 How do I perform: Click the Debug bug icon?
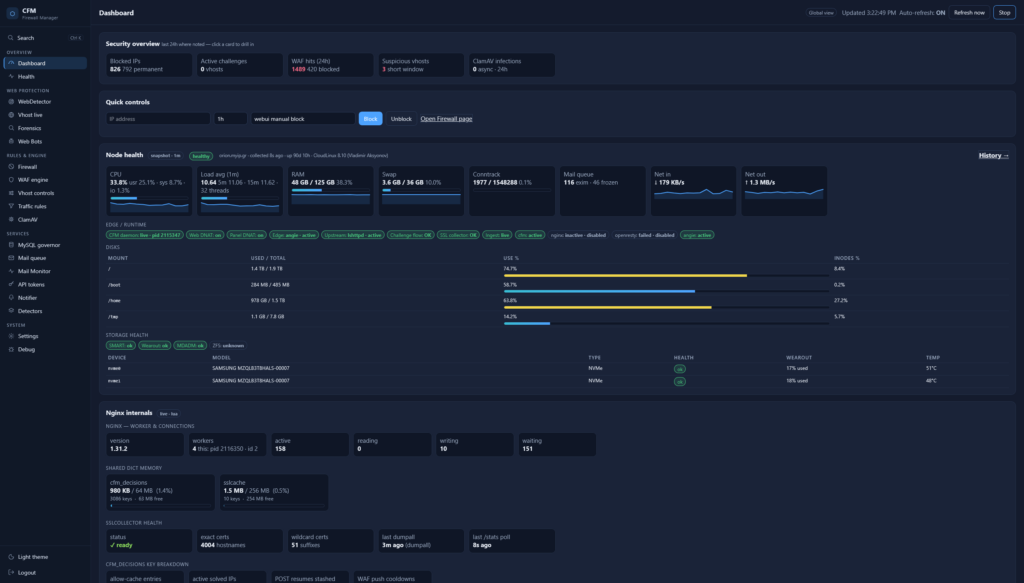click(11, 349)
